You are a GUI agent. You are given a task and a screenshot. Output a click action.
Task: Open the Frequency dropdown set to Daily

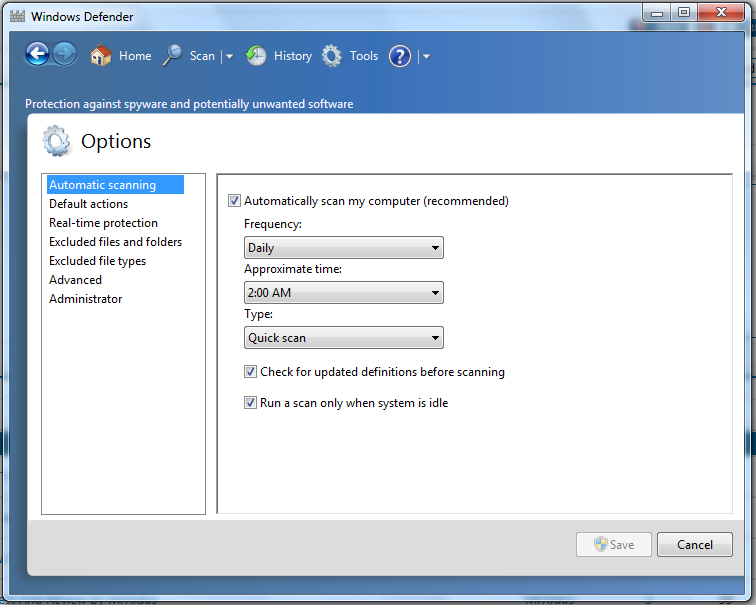(x=344, y=247)
